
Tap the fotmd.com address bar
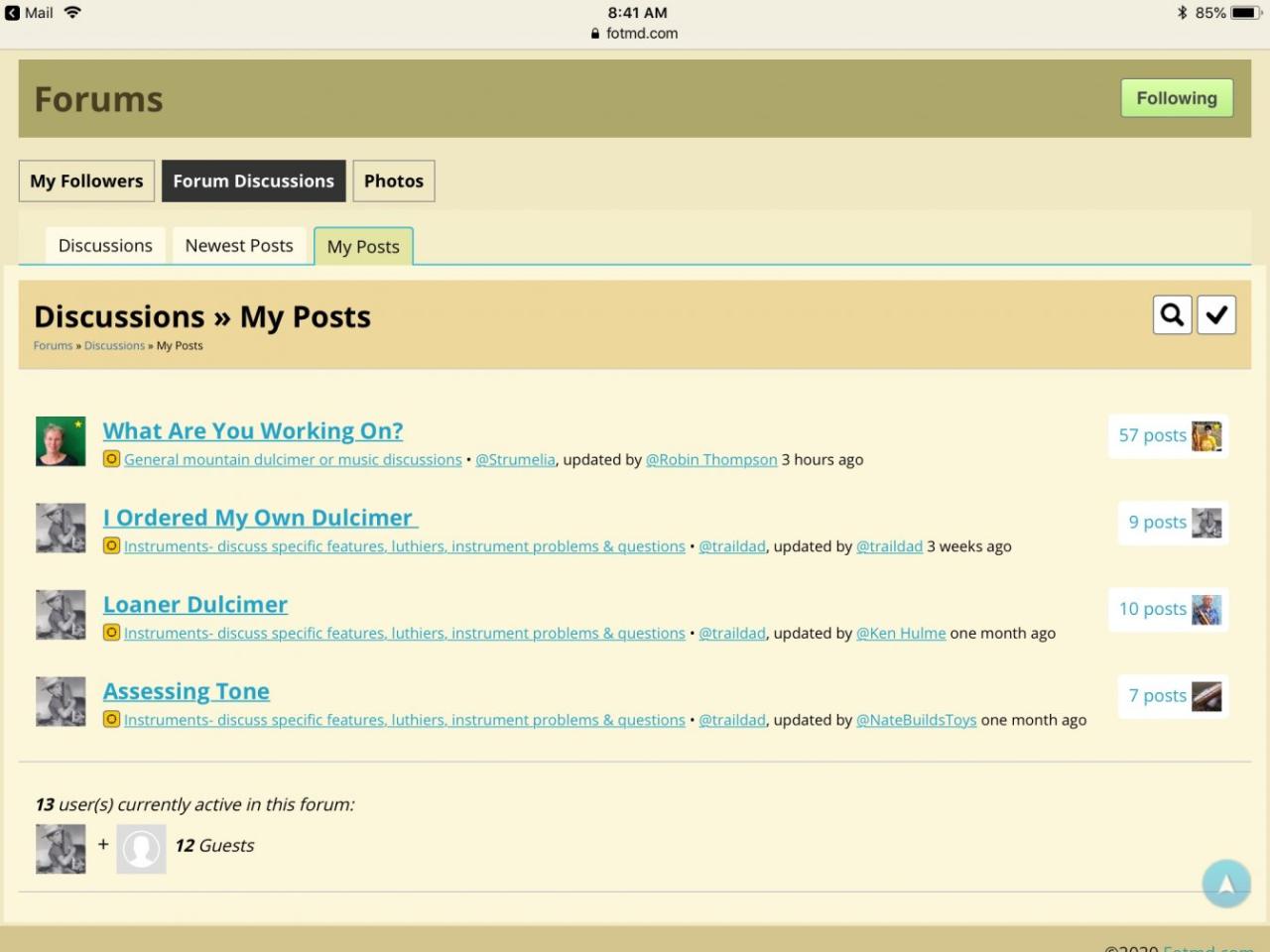tap(635, 34)
